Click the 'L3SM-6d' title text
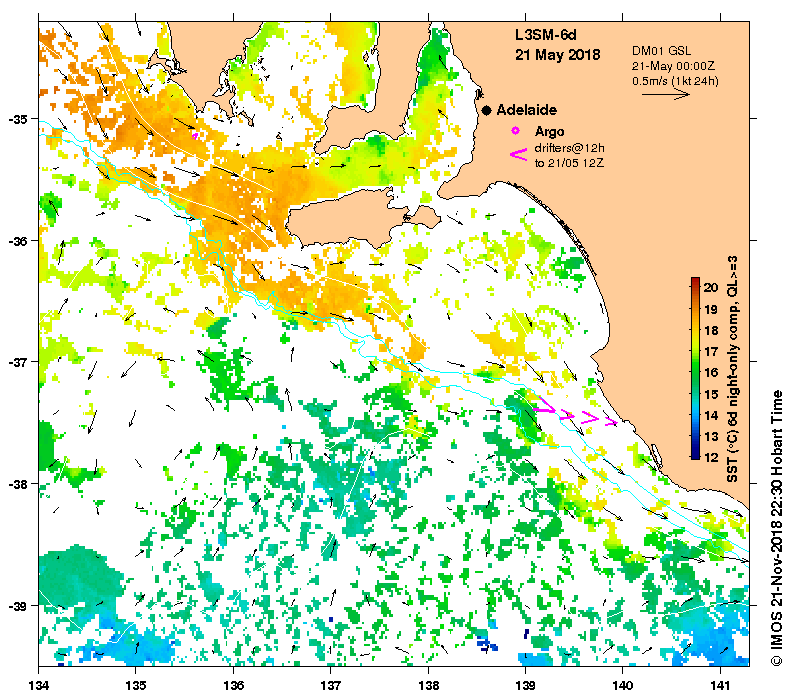The height and width of the screenshot is (700, 791). [545, 35]
